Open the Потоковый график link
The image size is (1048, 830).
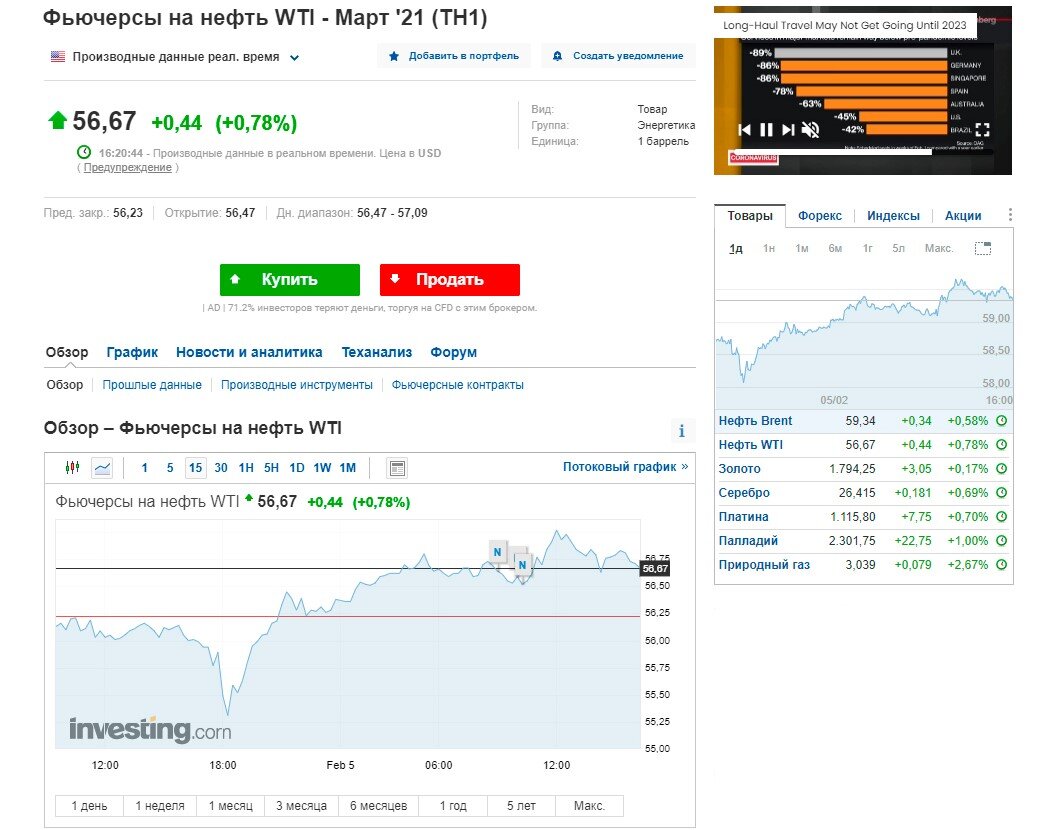[625, 466]
